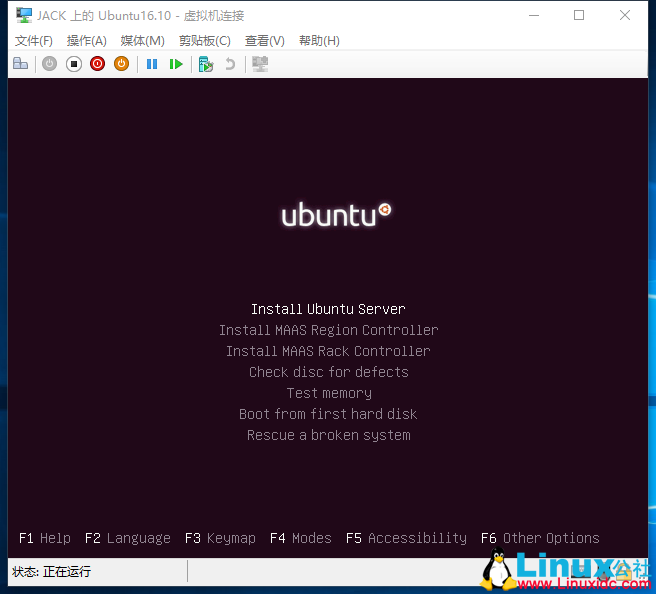The image size is (656, 594).
Task: Click the Ctrl+Alt+Del toolbar icon
Action: [x=20, y=64]
